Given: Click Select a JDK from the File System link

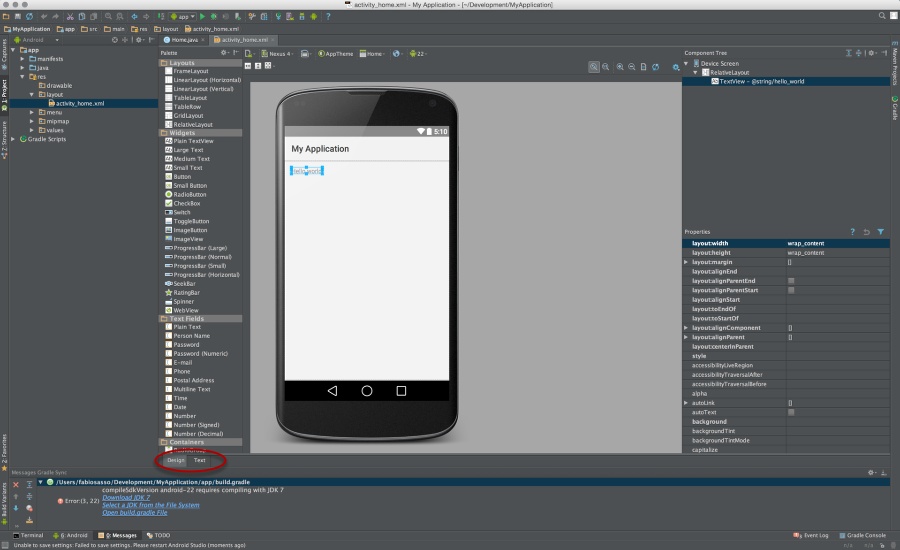Looking at the screenshot, I should point(151,505).
